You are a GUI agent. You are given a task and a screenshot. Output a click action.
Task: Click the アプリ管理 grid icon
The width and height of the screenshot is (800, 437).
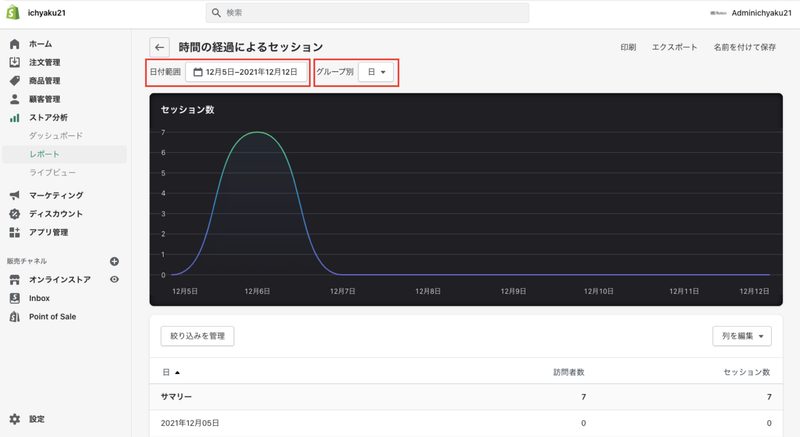coord(15,232)
